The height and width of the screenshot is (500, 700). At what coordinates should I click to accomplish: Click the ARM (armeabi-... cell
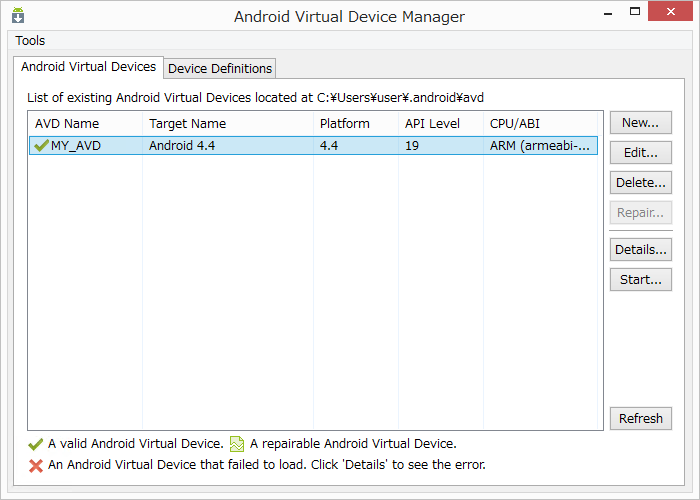pos(540,146)
